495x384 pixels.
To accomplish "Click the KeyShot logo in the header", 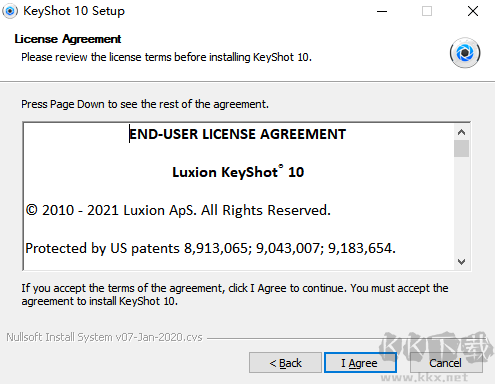I will tap(465, 53).
